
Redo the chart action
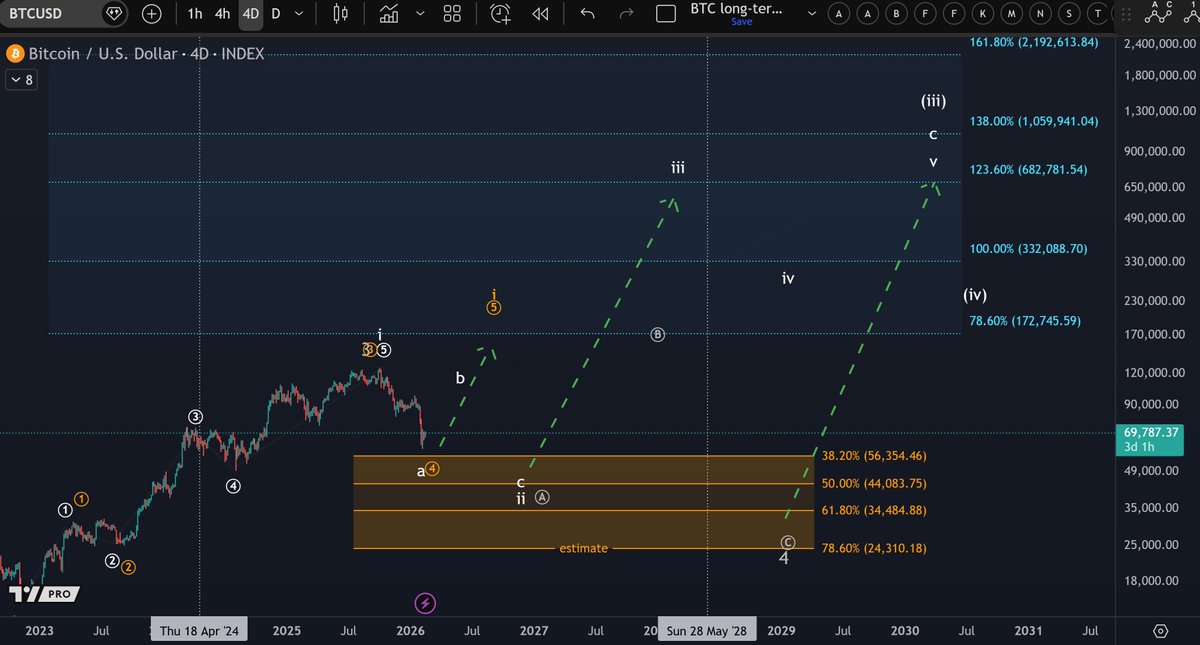coord(627,14)
